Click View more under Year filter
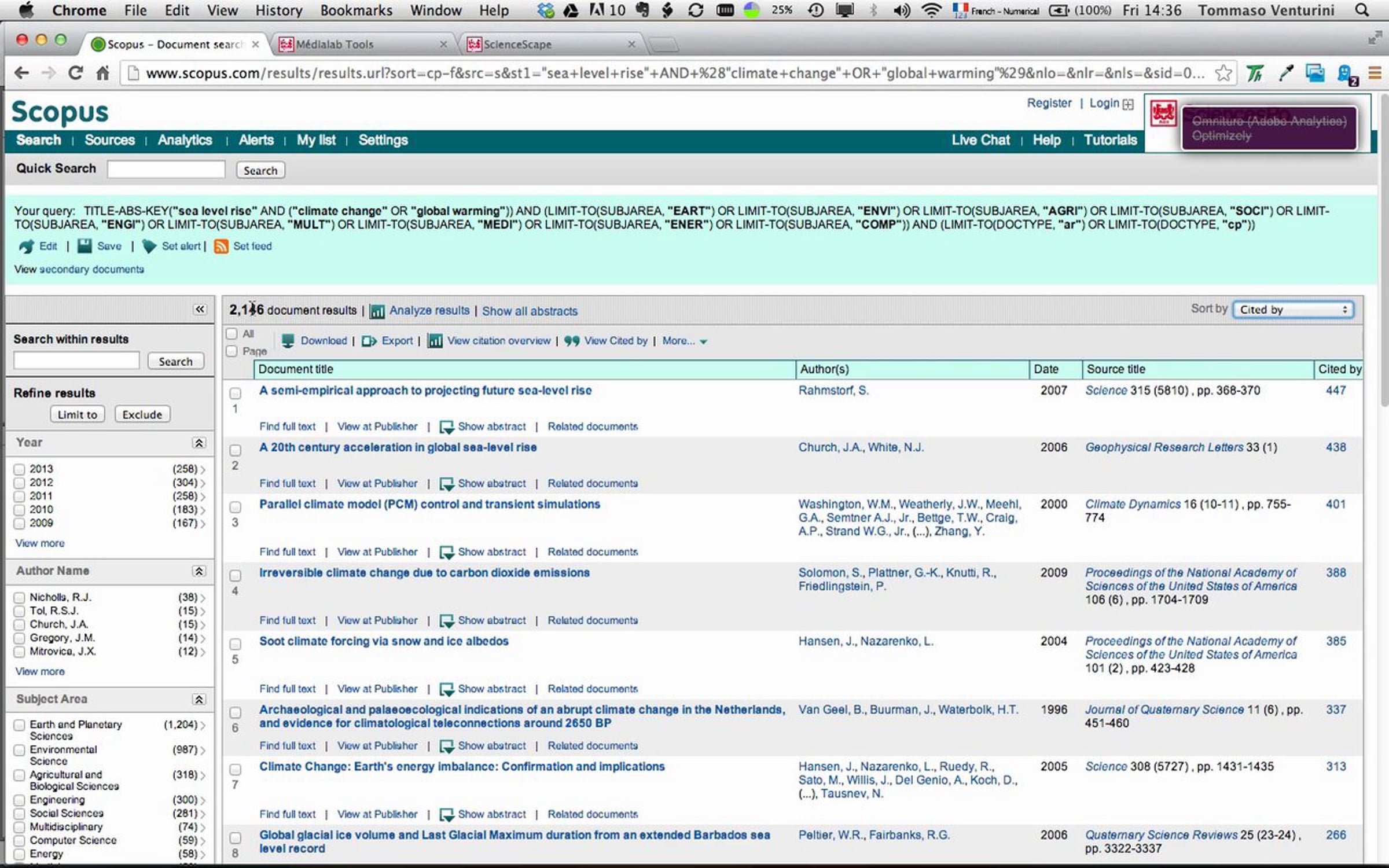Viewport: 1389px width, 868px height. point(40,543)
